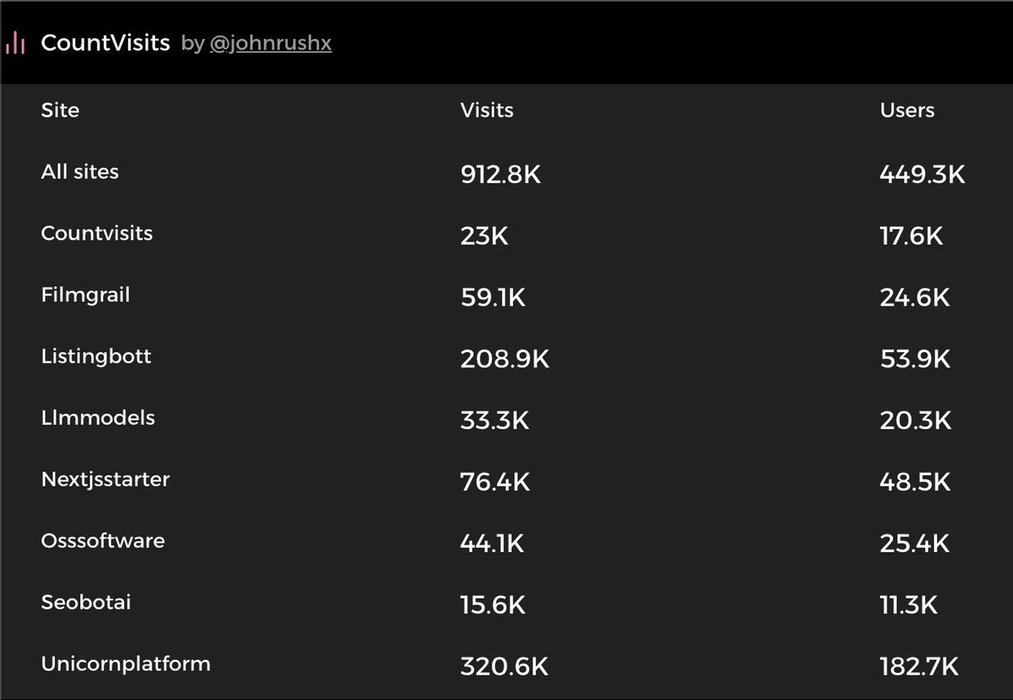Open the Countvisits site row
1013x700 pixels.
tap(97, 233)
